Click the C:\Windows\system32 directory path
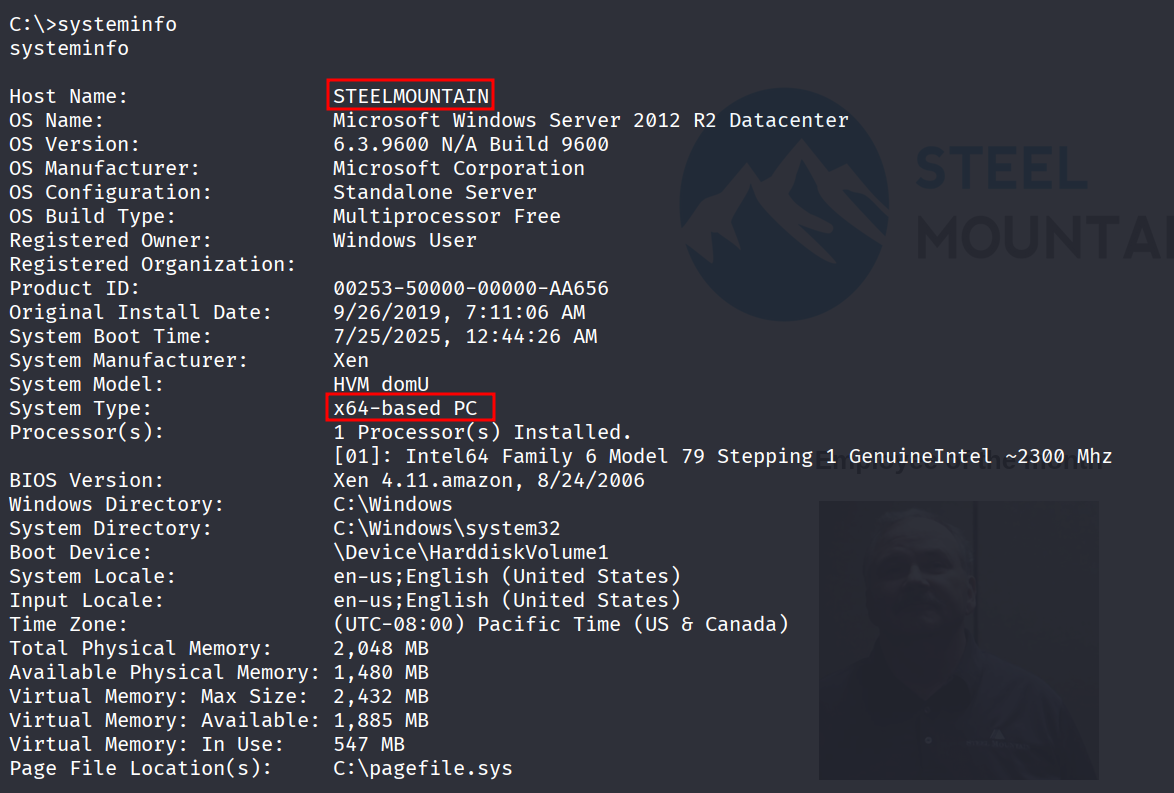This screenshot has width=1174, height=793. click(447, 528)
